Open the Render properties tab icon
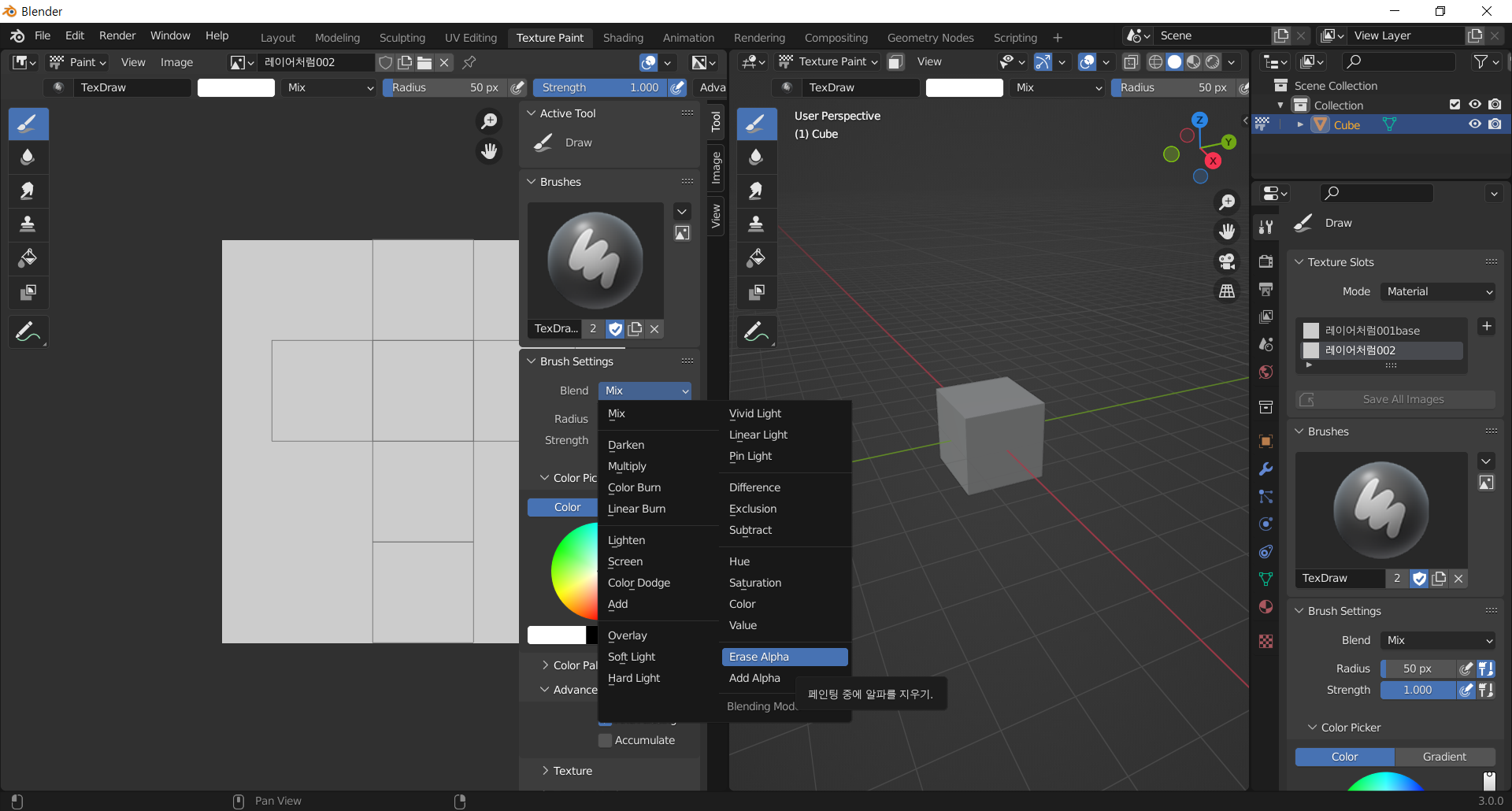The width and height of the screenshot is (1512, 811). 1266,261
